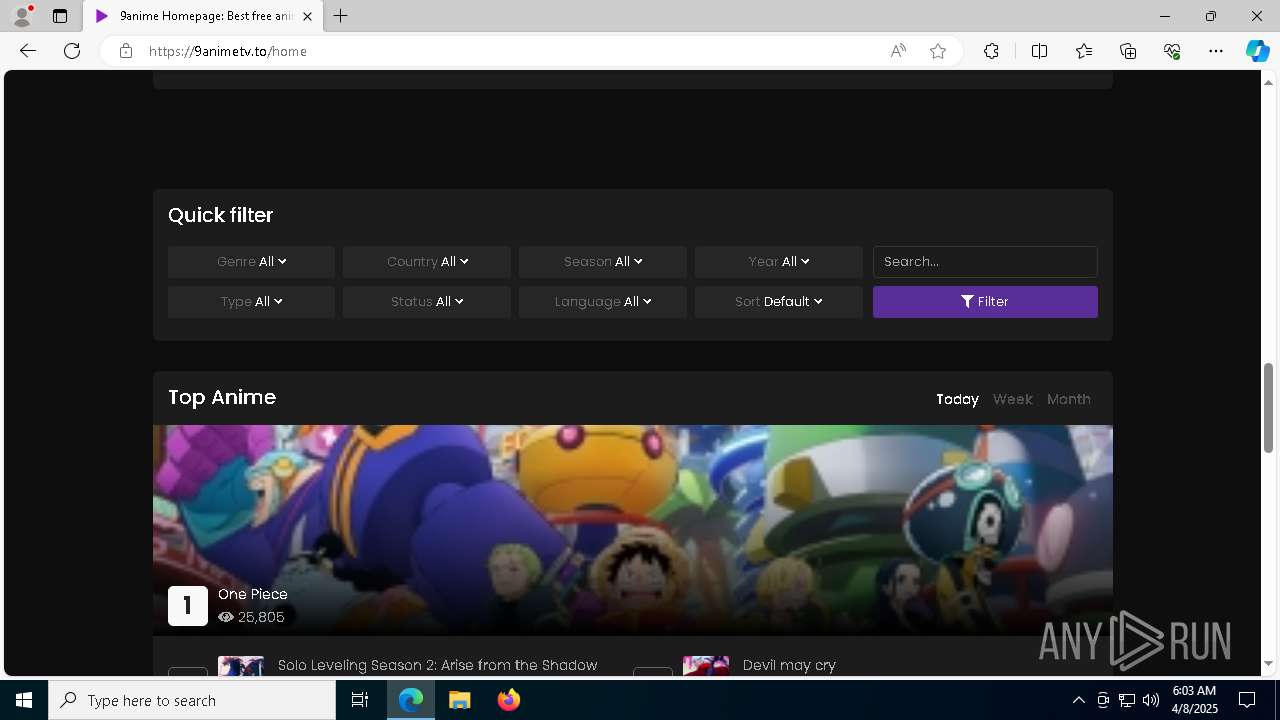The width and height of the screenshot is (1280, 720).
Task: Open Task View on taskbar
Action: point(360,700)
